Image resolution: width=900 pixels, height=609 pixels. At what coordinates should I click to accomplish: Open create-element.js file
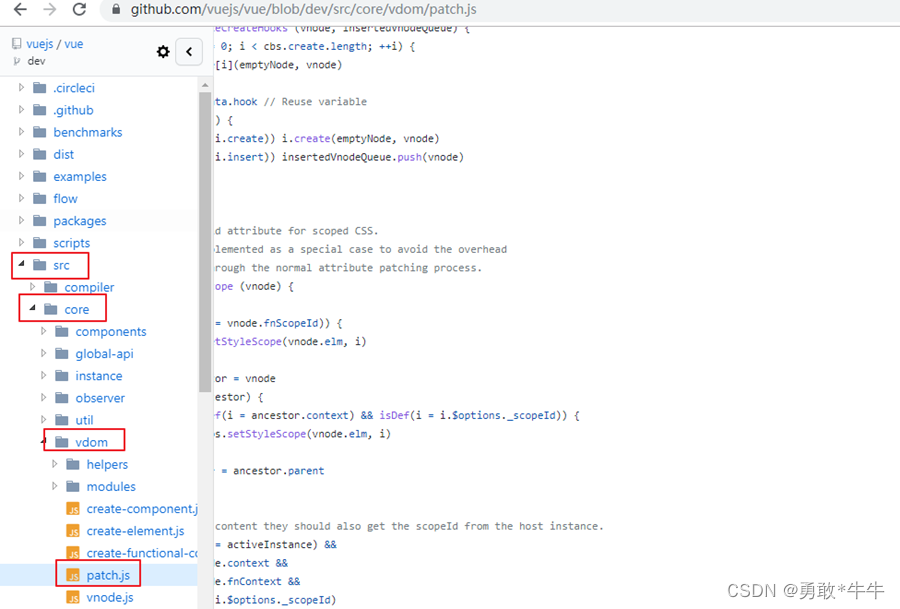pos(135,531)
